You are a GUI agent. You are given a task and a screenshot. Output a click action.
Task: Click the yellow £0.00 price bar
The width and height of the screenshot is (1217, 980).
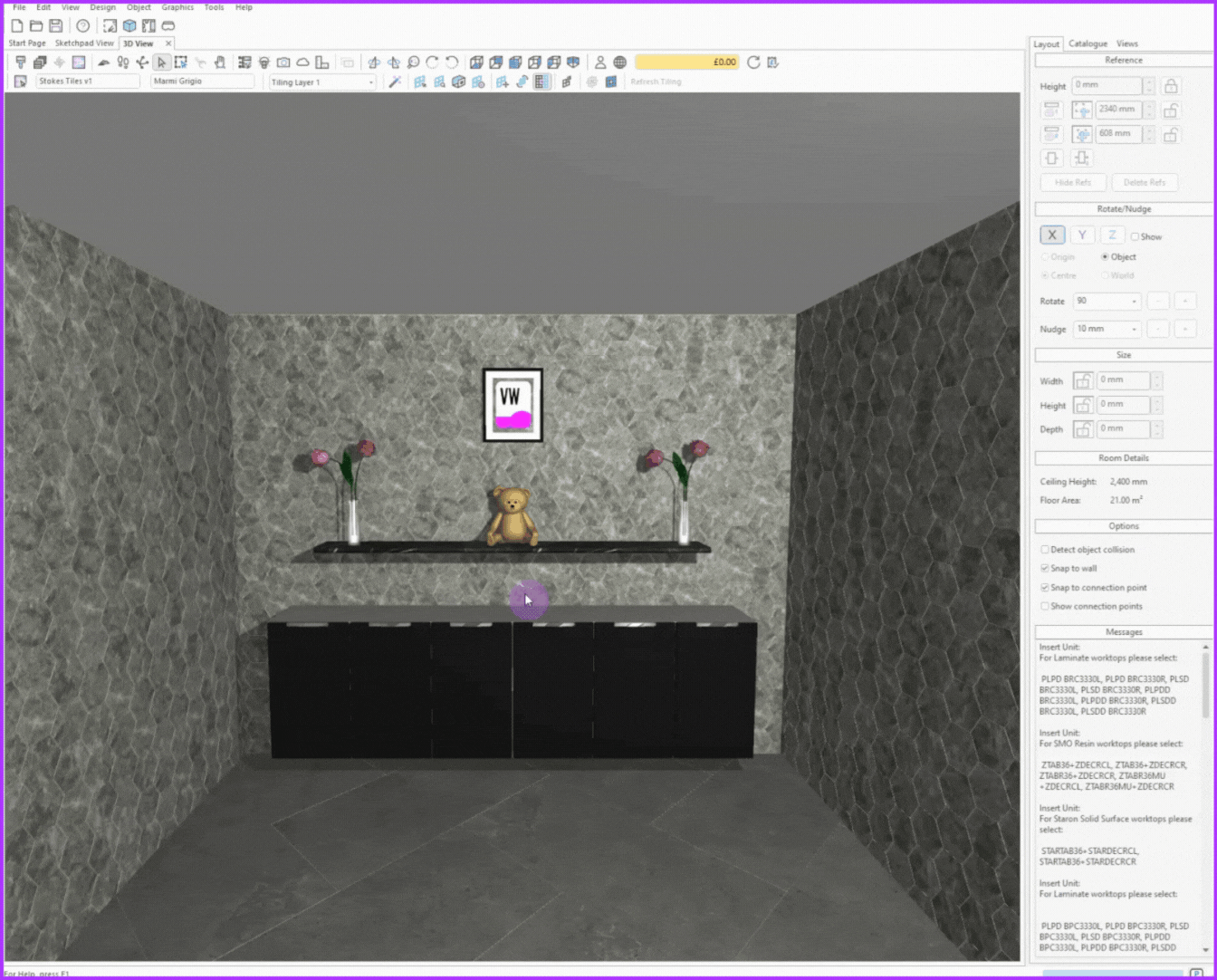[x=686, y=62]
